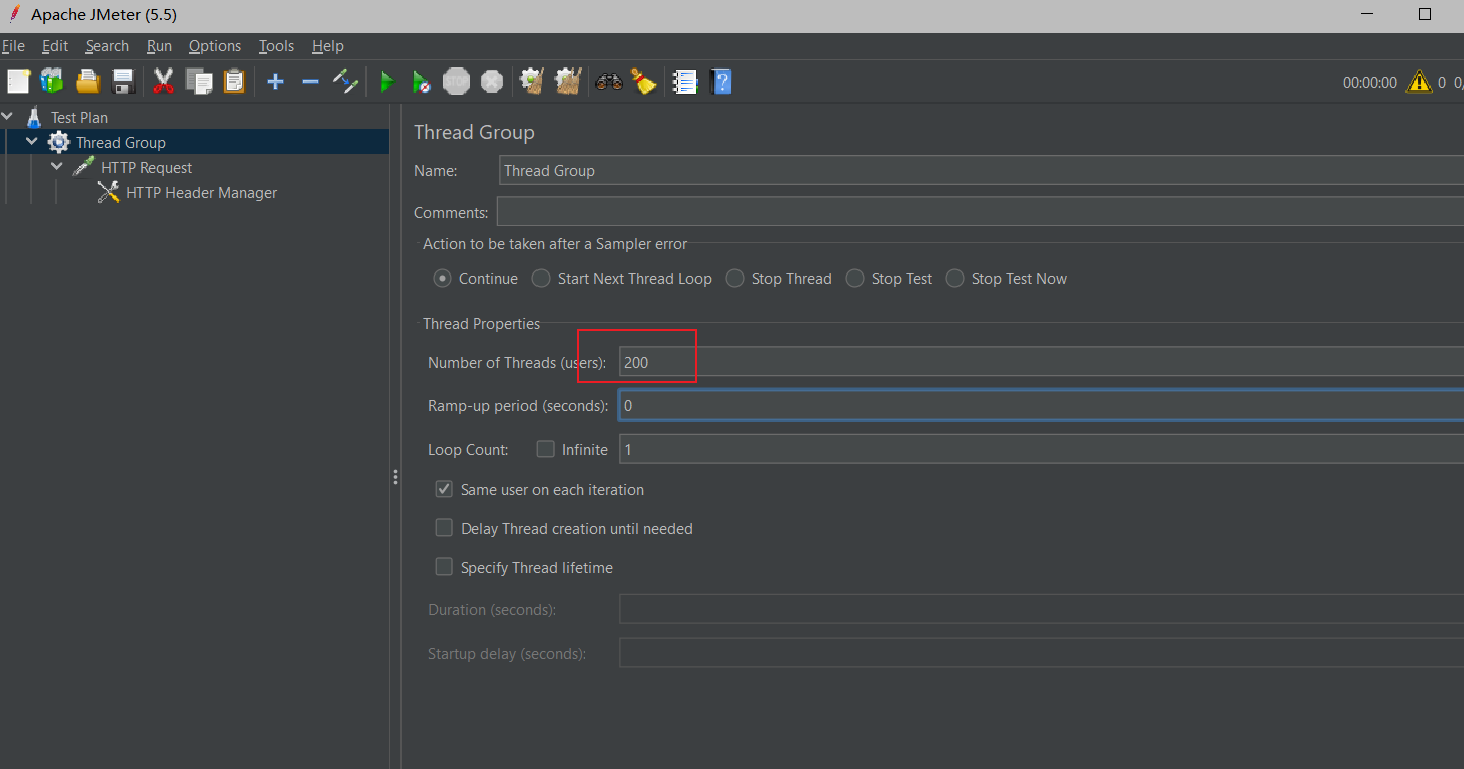
Task: Click the Clear All results icon
Action: [568, 82]
